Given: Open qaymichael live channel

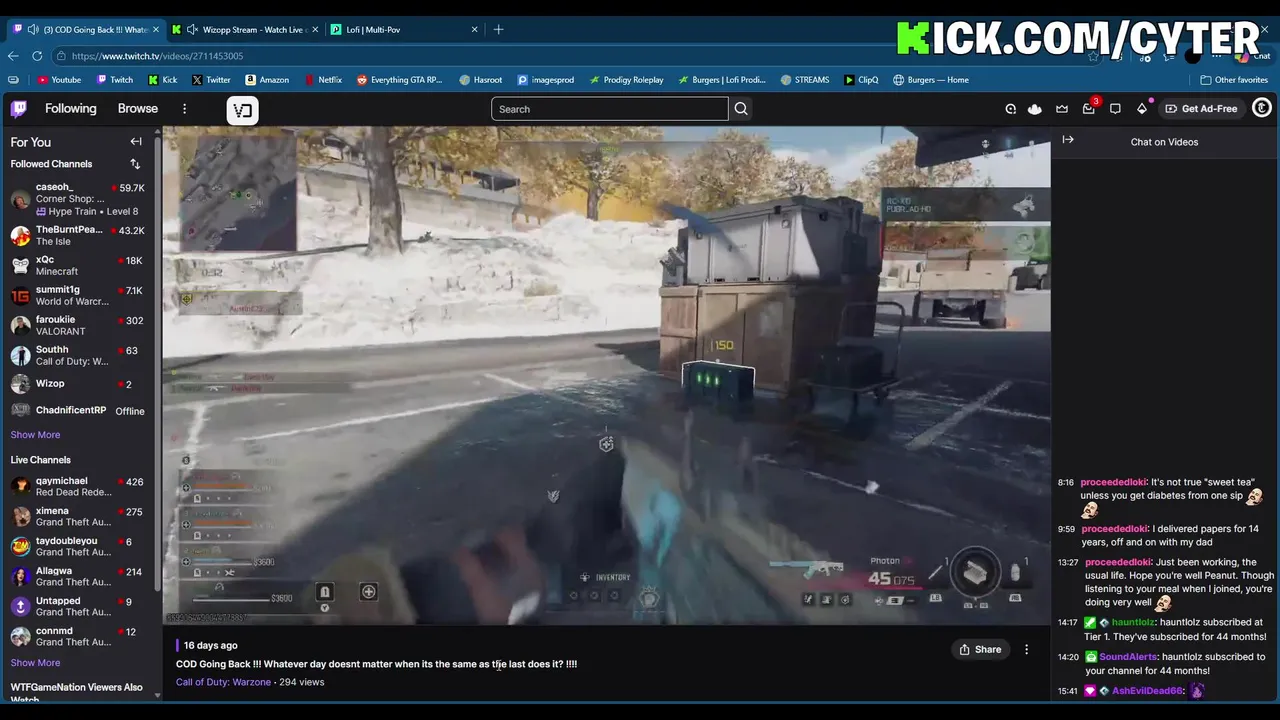Looking at the screenshot, I should click(78, 487).
